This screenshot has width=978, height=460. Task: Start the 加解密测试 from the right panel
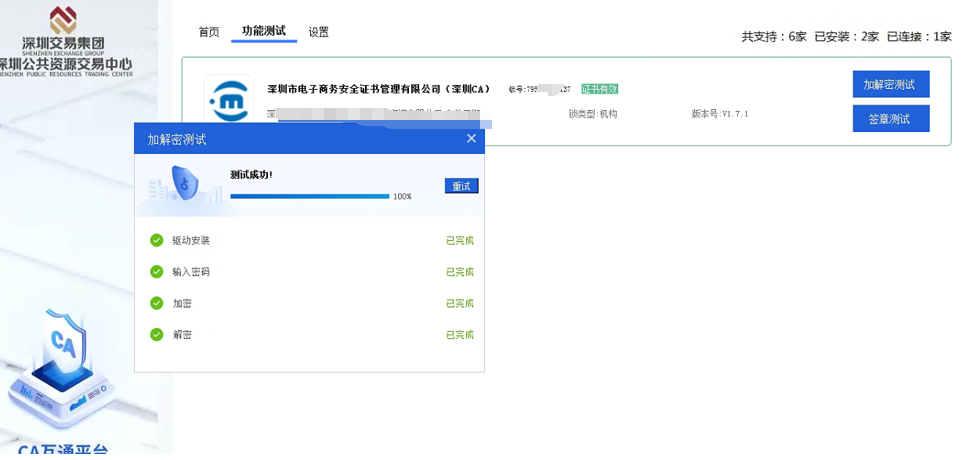[x=890, y=85]
